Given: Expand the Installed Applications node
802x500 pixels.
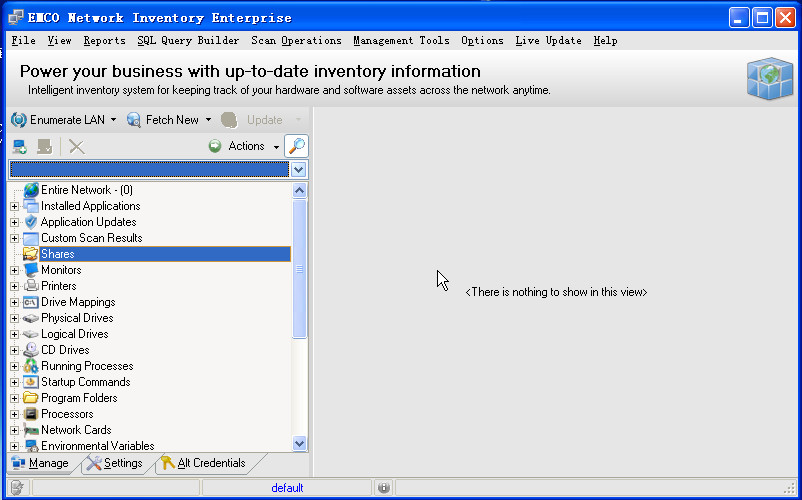Looking at the screenshot, I should point(14,207).
